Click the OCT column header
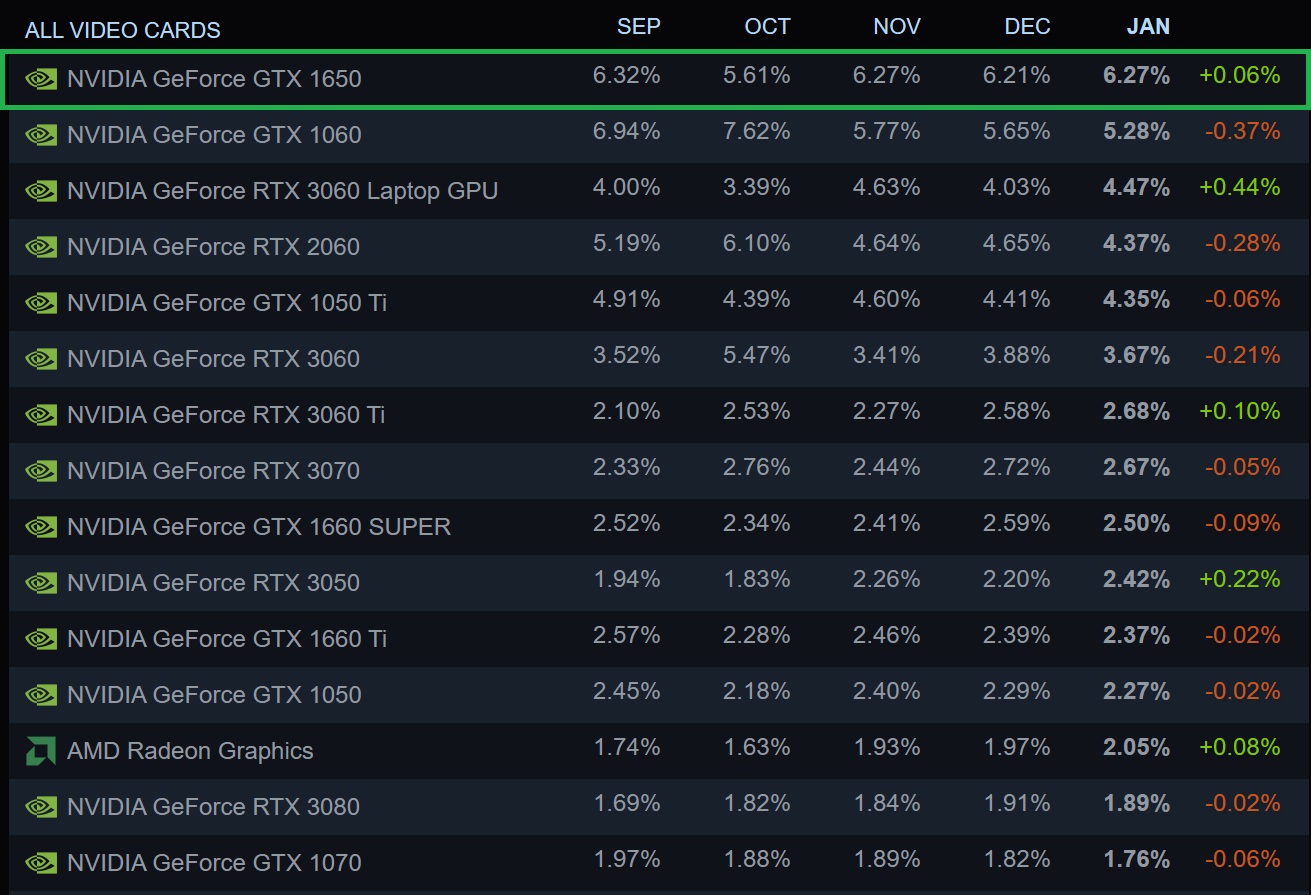The height and width of the screenshot is (895, 1311). 767,27
